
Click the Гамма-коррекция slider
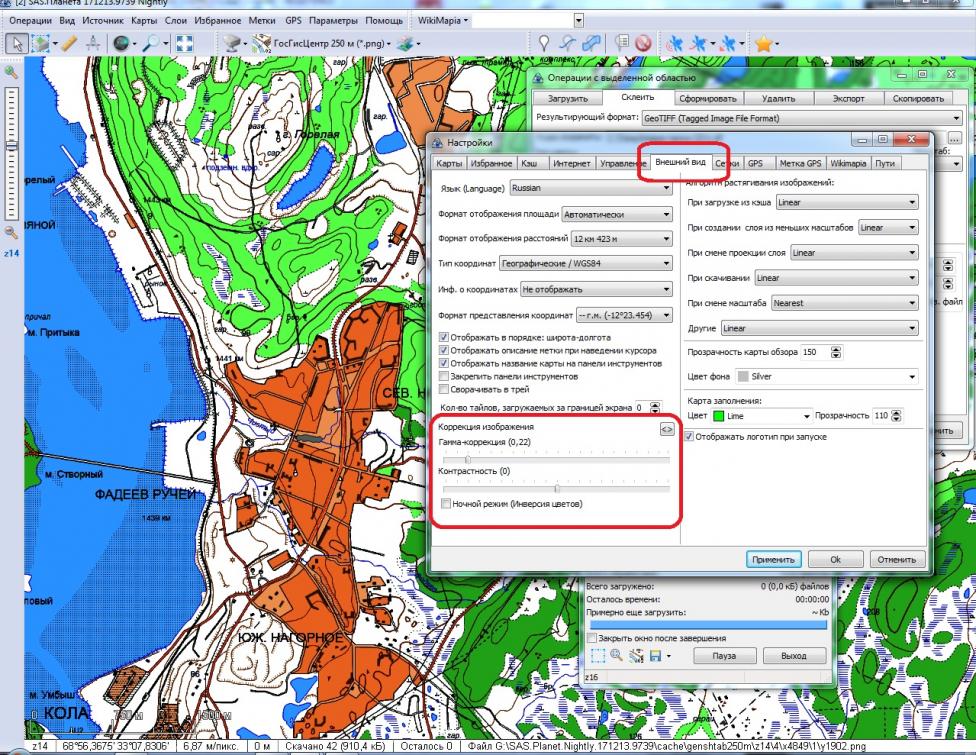(467, 459)
